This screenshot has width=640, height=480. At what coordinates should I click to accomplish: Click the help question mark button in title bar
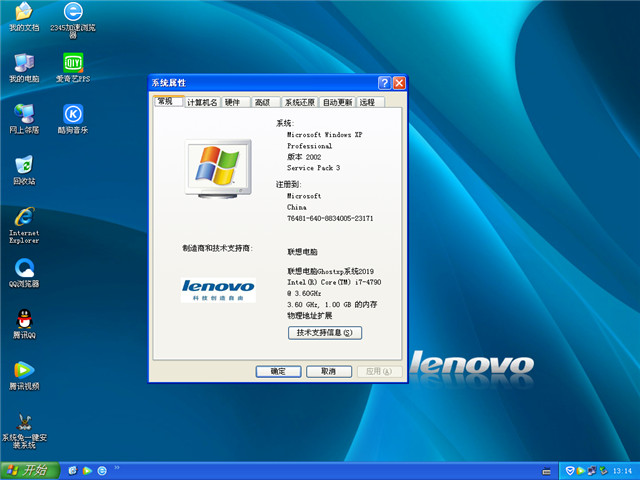click(384, 83)
